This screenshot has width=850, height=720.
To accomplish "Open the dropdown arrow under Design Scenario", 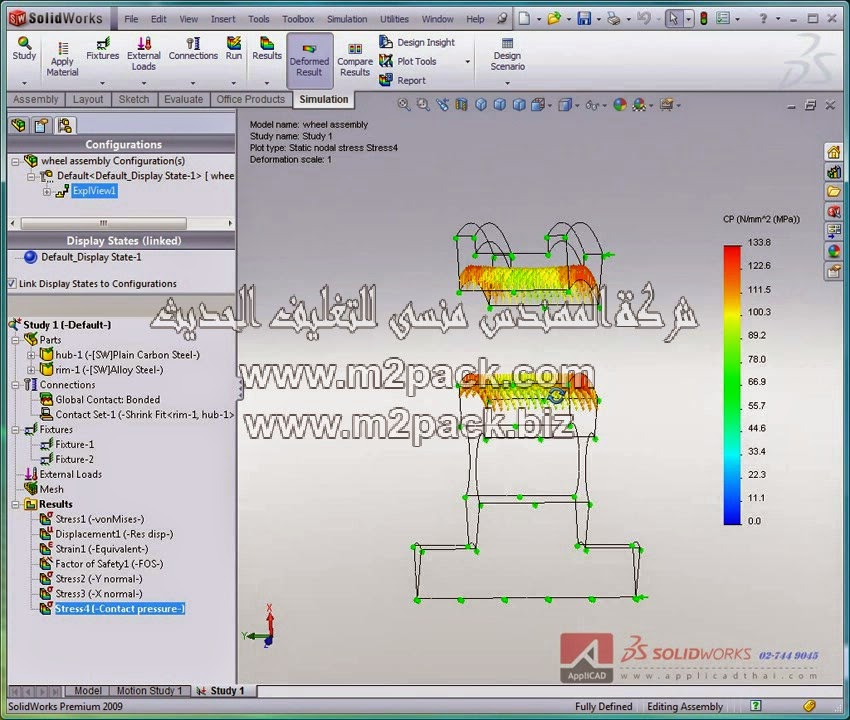I will pyautogui.click(x=507, y=83).
